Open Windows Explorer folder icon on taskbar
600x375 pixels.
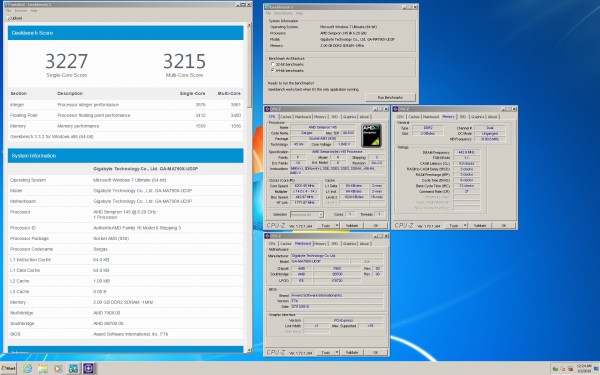pyautogui.click(x=42, y=368)
